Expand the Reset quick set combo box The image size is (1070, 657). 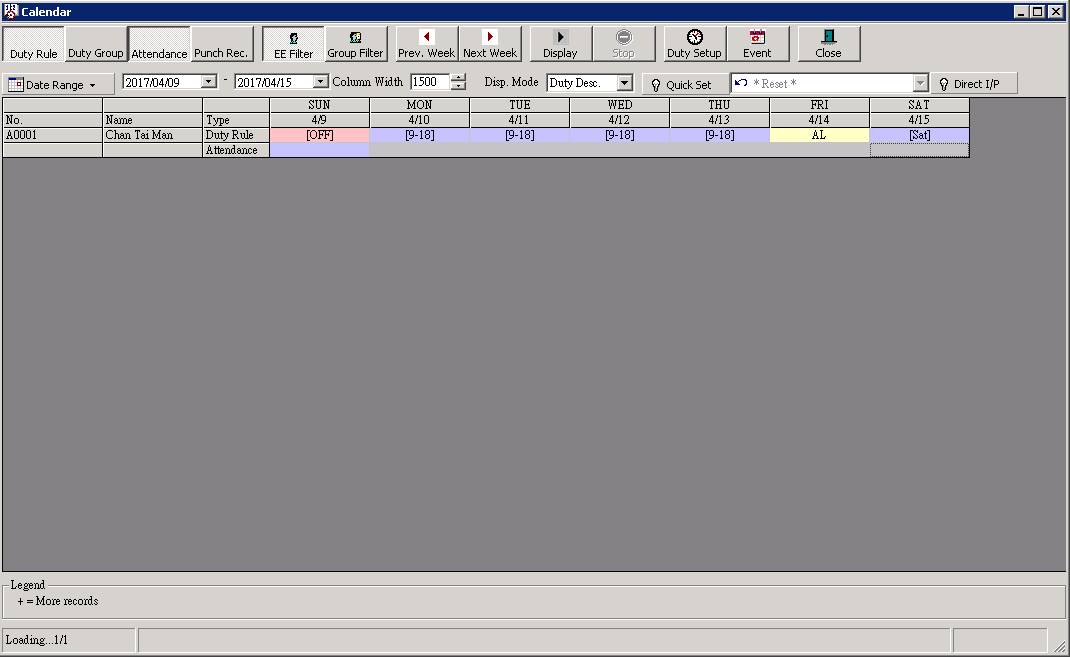[x=920, y=84]
